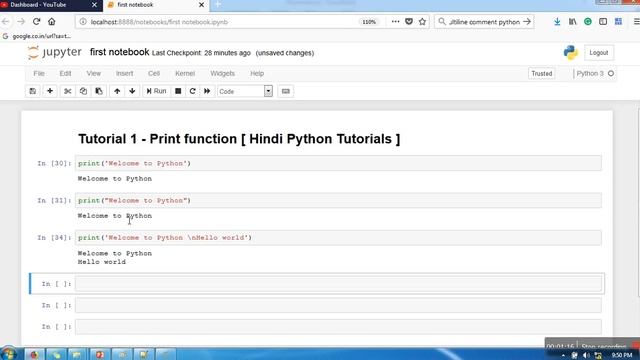Open Windows Start button
Viewport: 640px width, 360px height.
(9, 353)
